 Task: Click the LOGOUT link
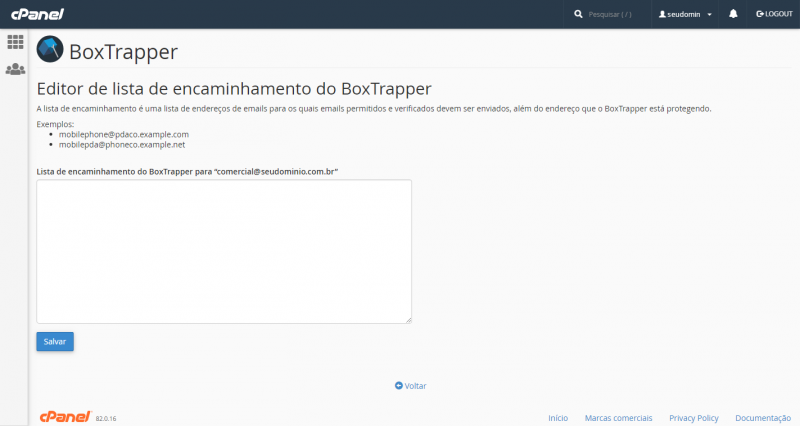point(774,14)
